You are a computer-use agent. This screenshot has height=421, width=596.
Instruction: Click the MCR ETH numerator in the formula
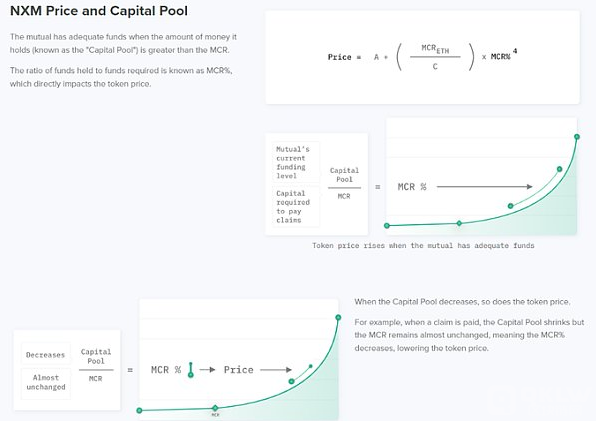pyautogui.click(x=435, y=49)
